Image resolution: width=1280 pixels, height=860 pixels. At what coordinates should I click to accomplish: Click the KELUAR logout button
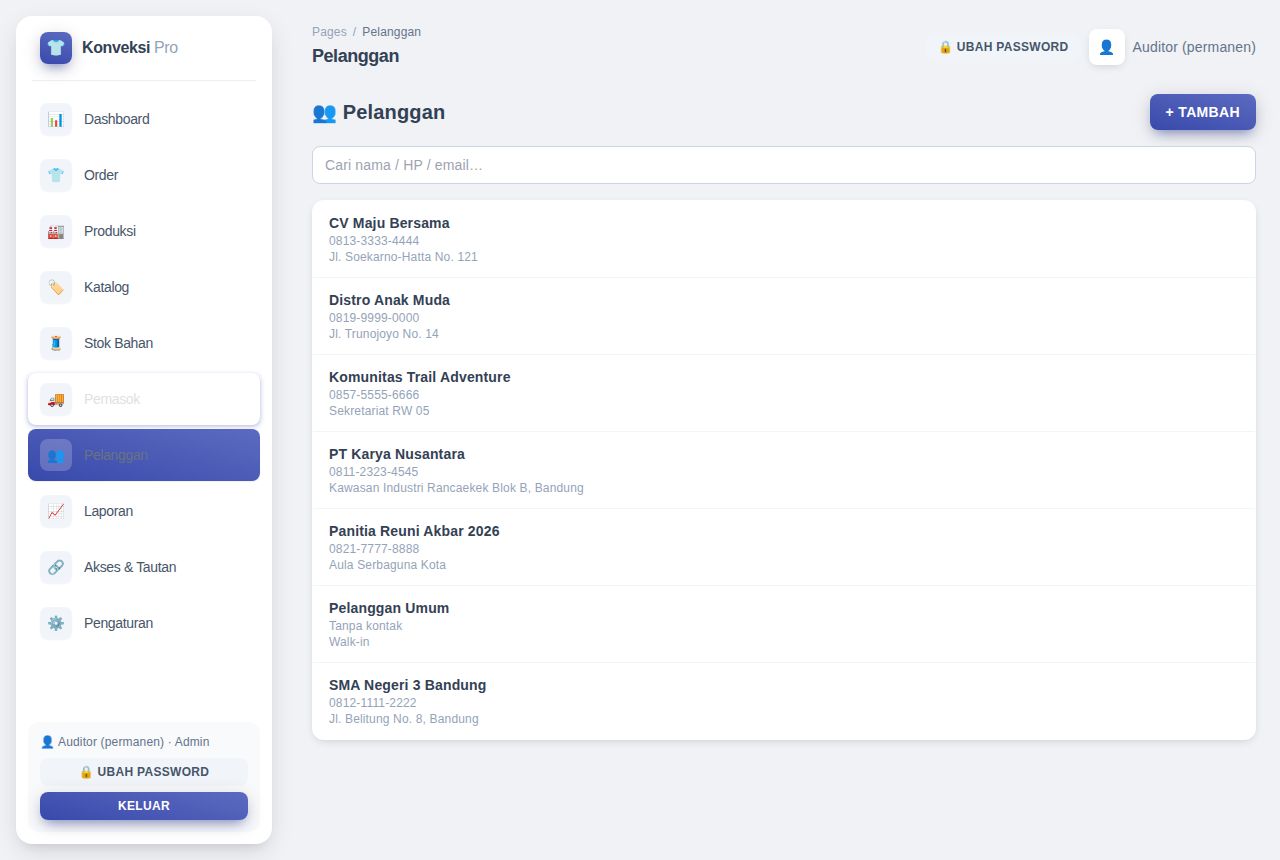click(x=144, y=806)
